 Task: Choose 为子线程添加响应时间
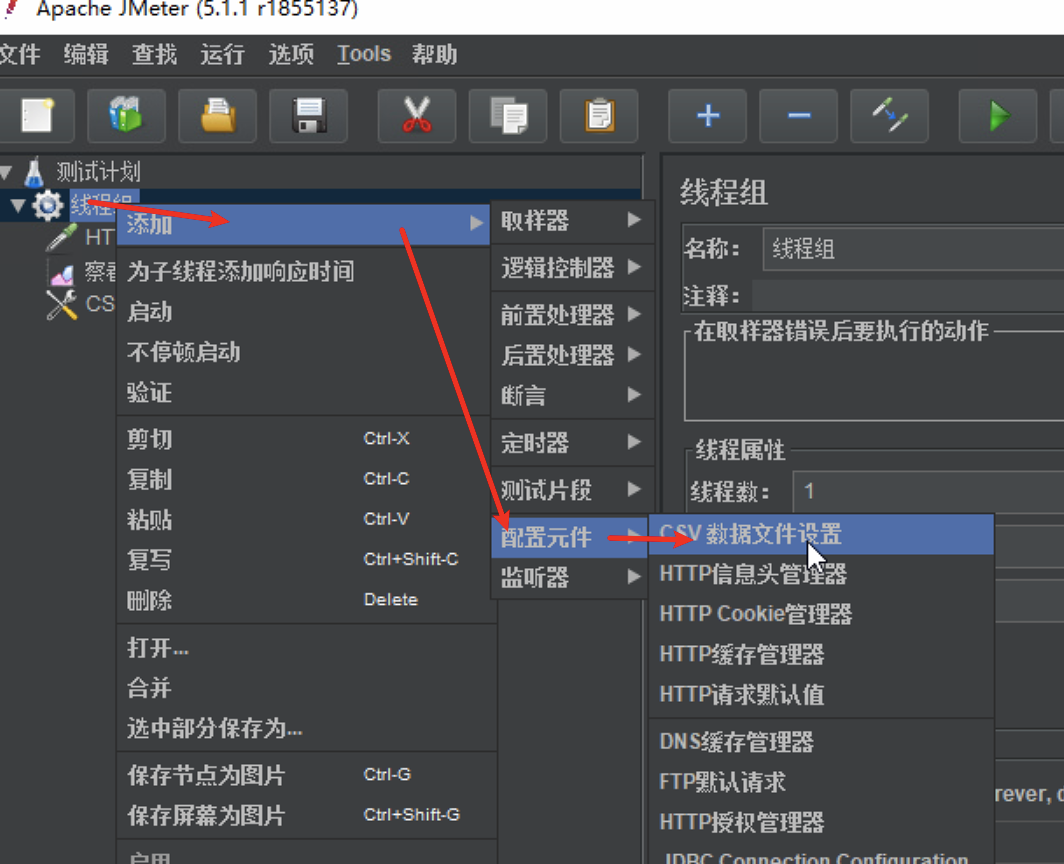(303, 271)
